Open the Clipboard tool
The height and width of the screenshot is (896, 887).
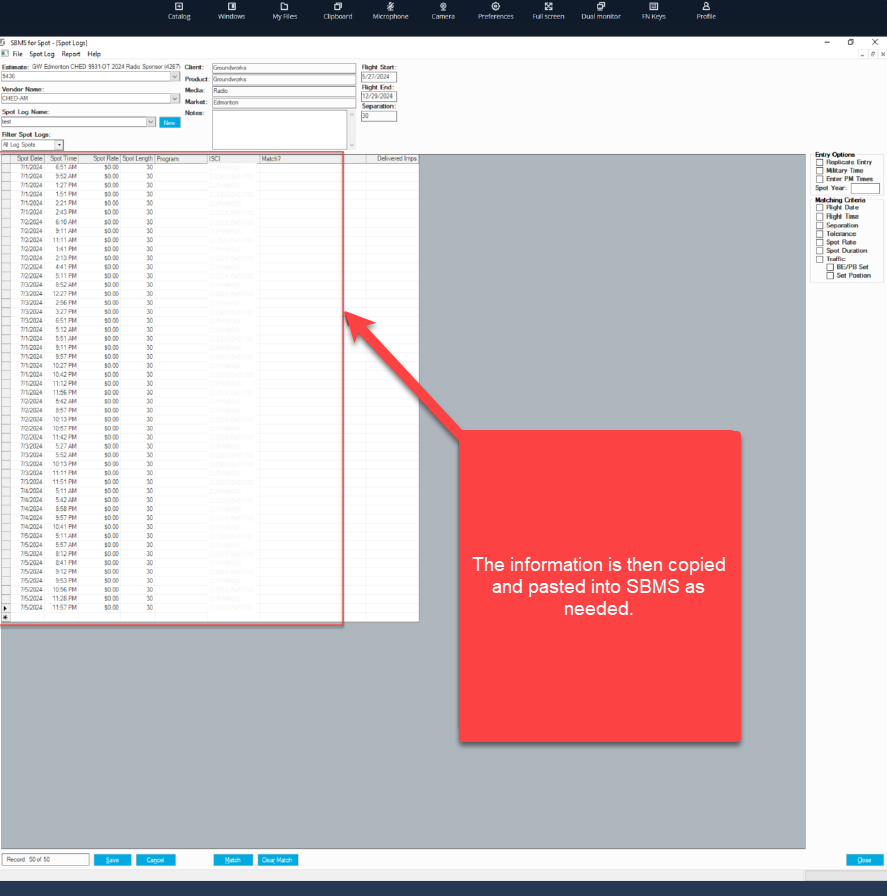(338, 10)
